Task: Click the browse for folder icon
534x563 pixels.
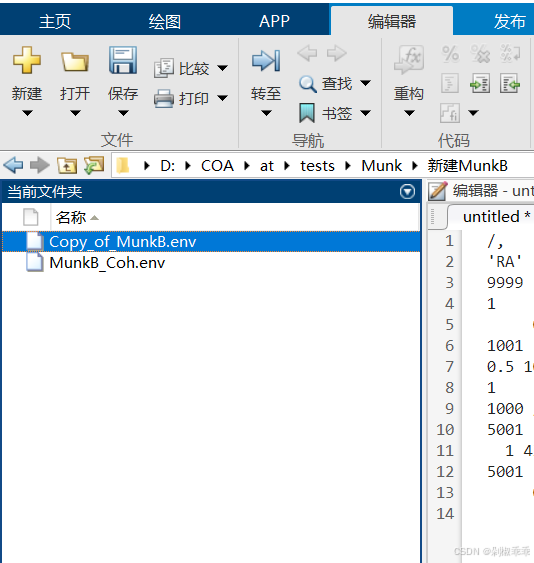Action: click(x=94, y=166)
